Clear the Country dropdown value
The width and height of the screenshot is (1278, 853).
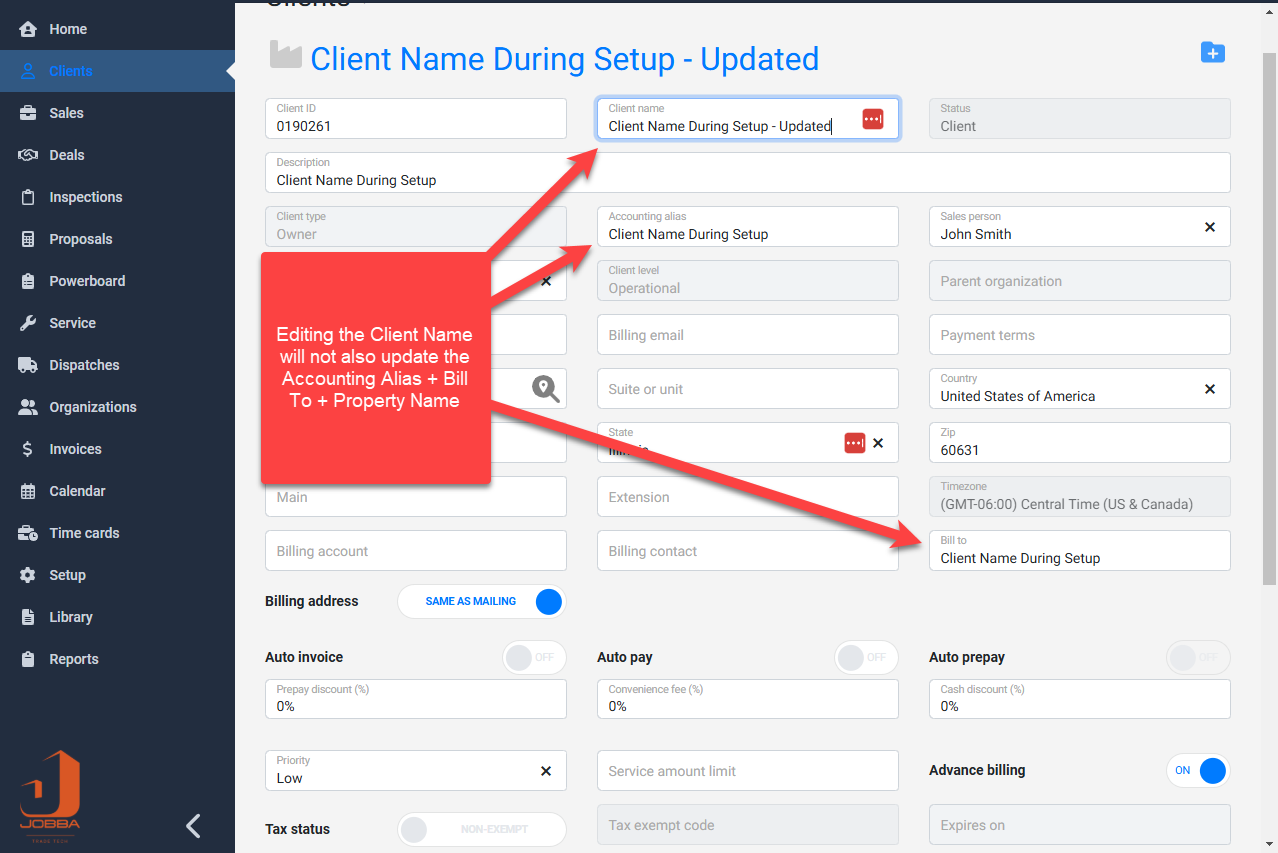coord(1209,389)
